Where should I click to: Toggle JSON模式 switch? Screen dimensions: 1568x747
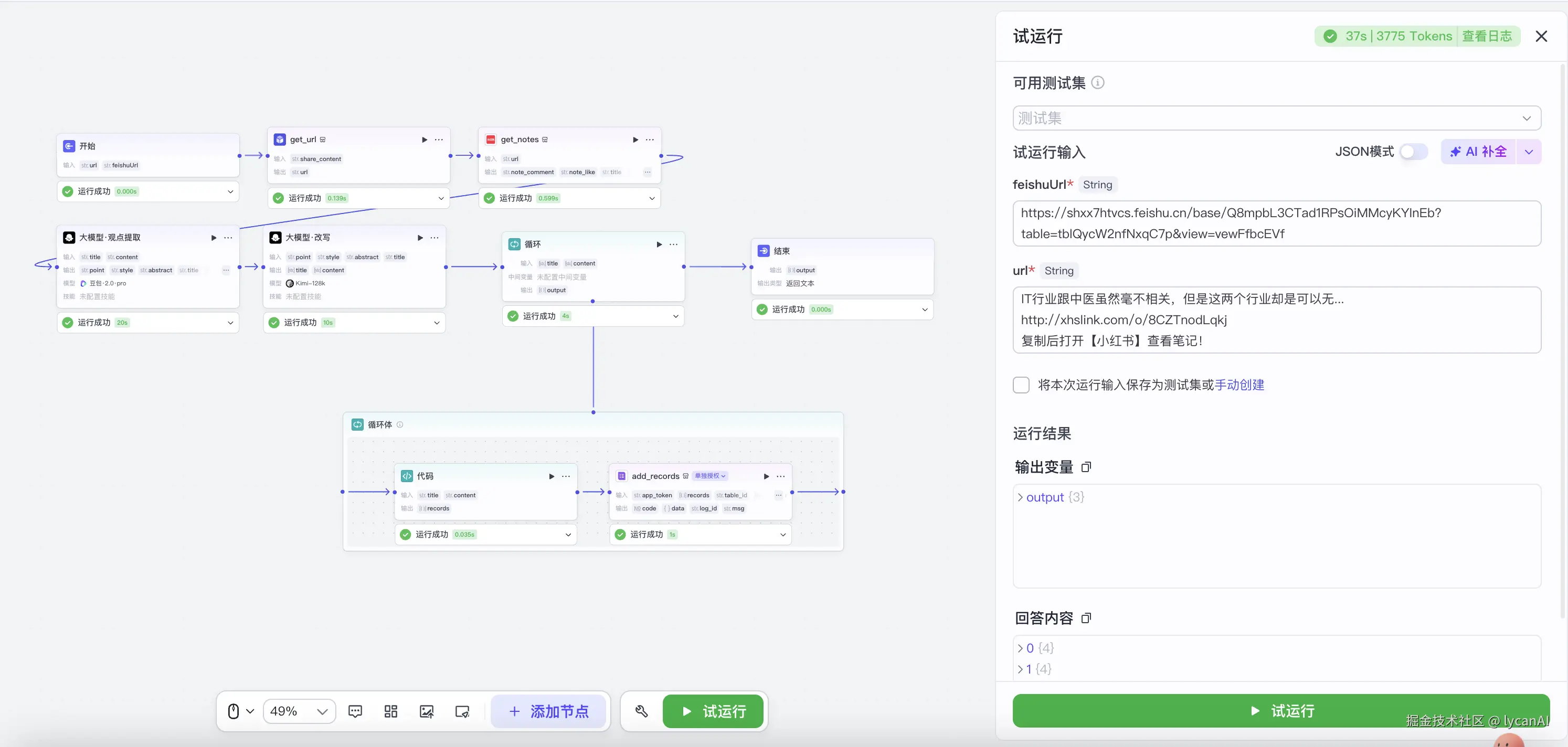[x=1413, y=152]
